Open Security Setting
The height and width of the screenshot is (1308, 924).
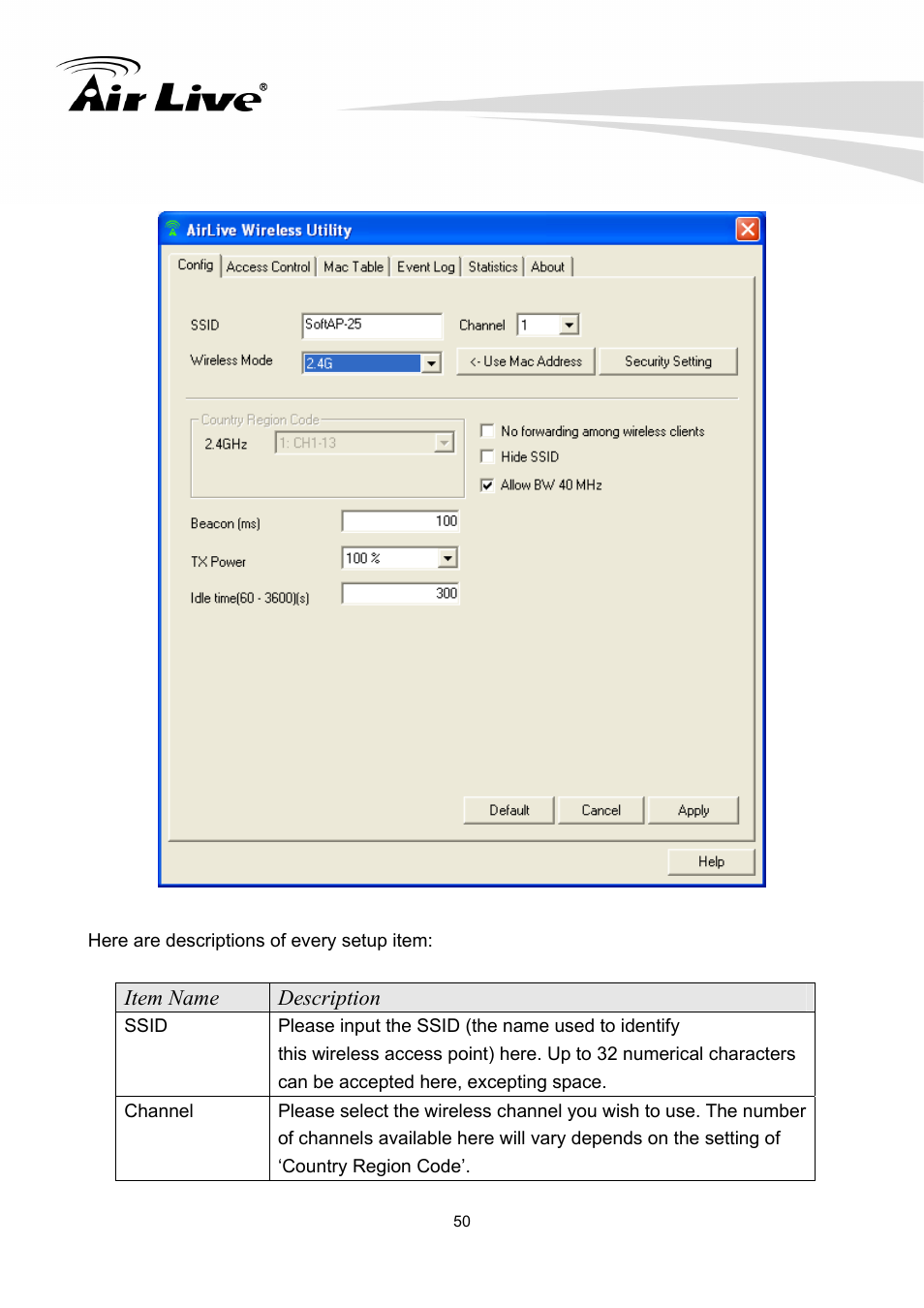pos(668,361)
